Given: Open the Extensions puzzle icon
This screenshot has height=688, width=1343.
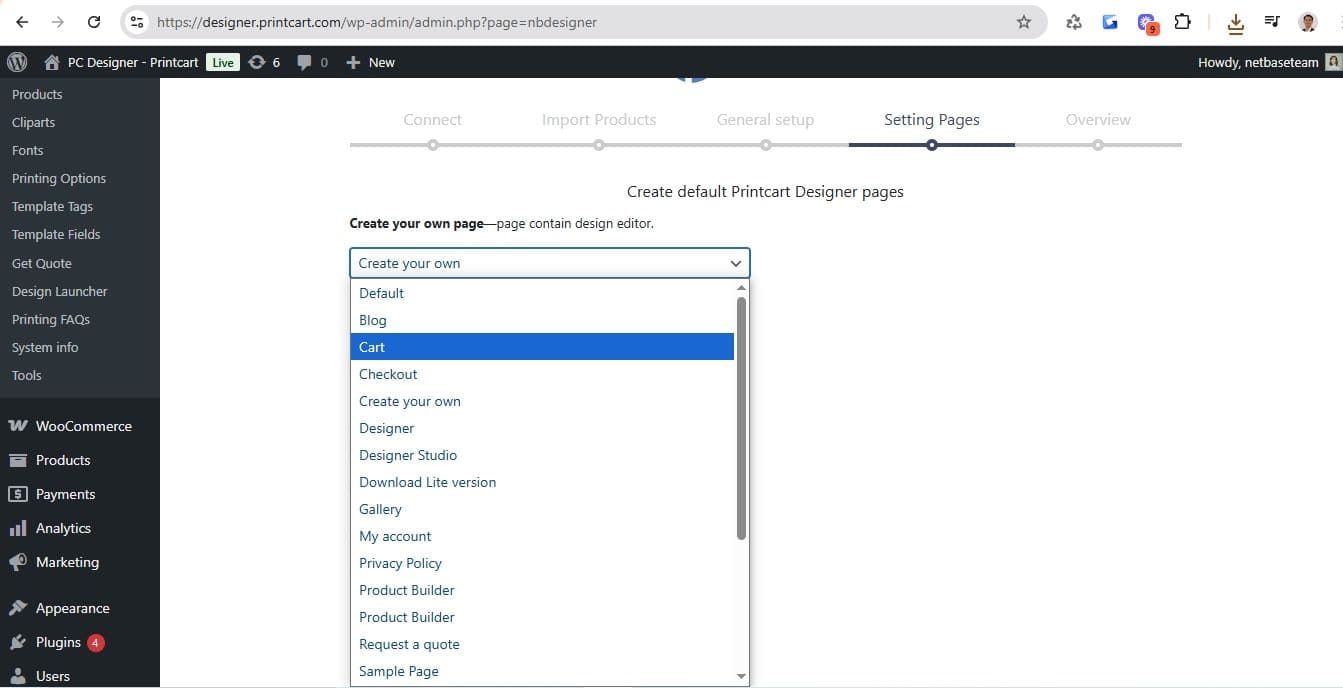Looking at the screenshot, I should click(x=1183, y=22).
